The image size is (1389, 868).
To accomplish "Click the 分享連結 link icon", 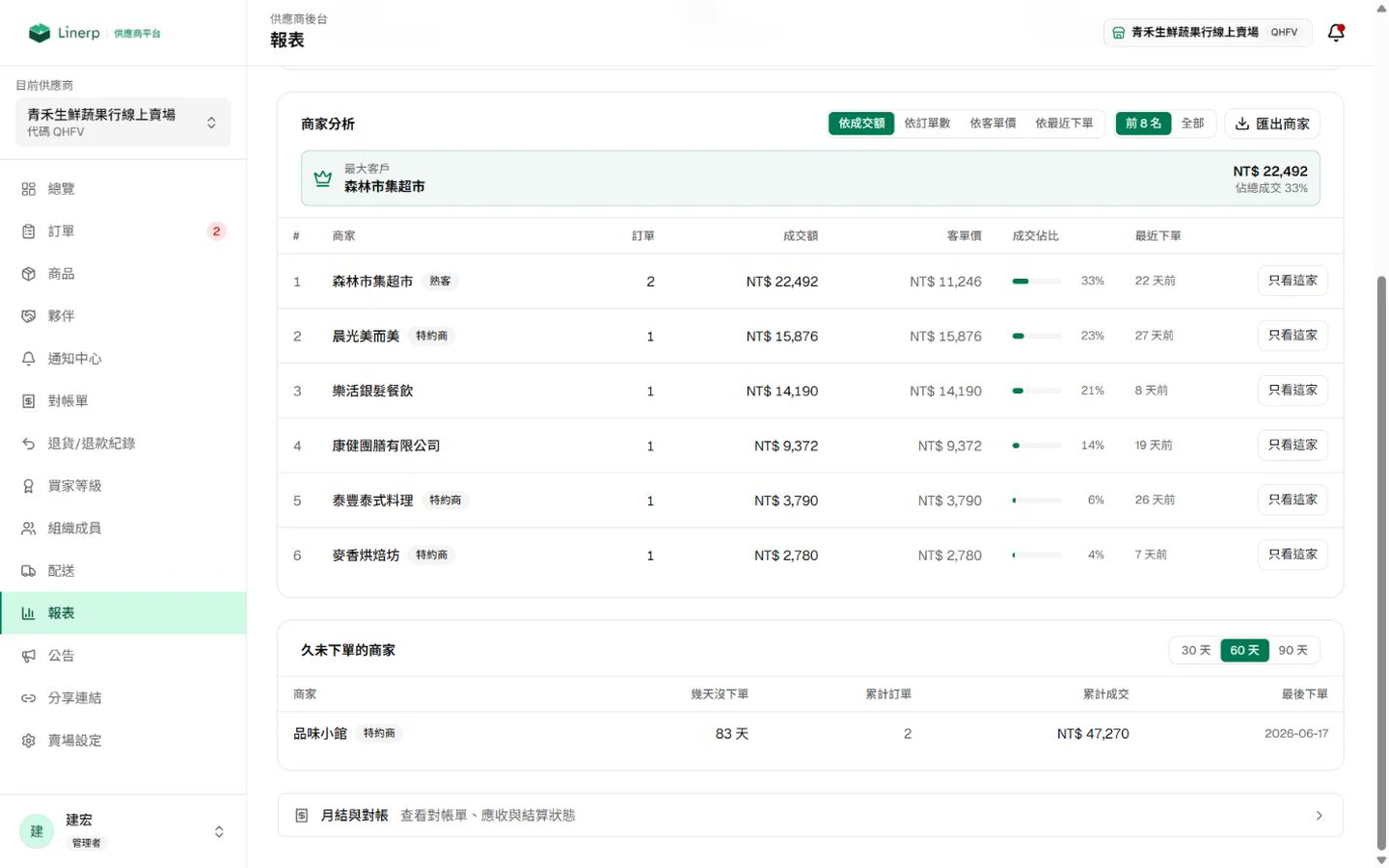I will point(29,698).
